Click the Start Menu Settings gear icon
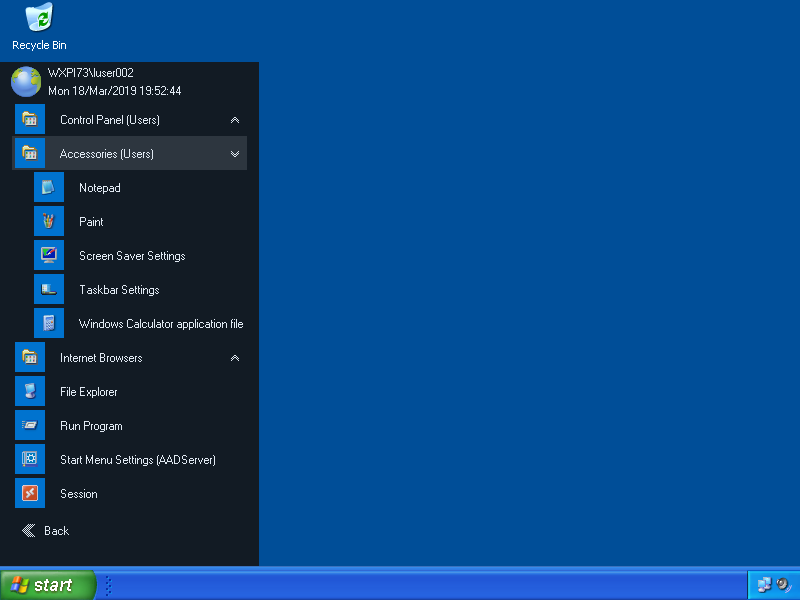 [x=30, y=460]
